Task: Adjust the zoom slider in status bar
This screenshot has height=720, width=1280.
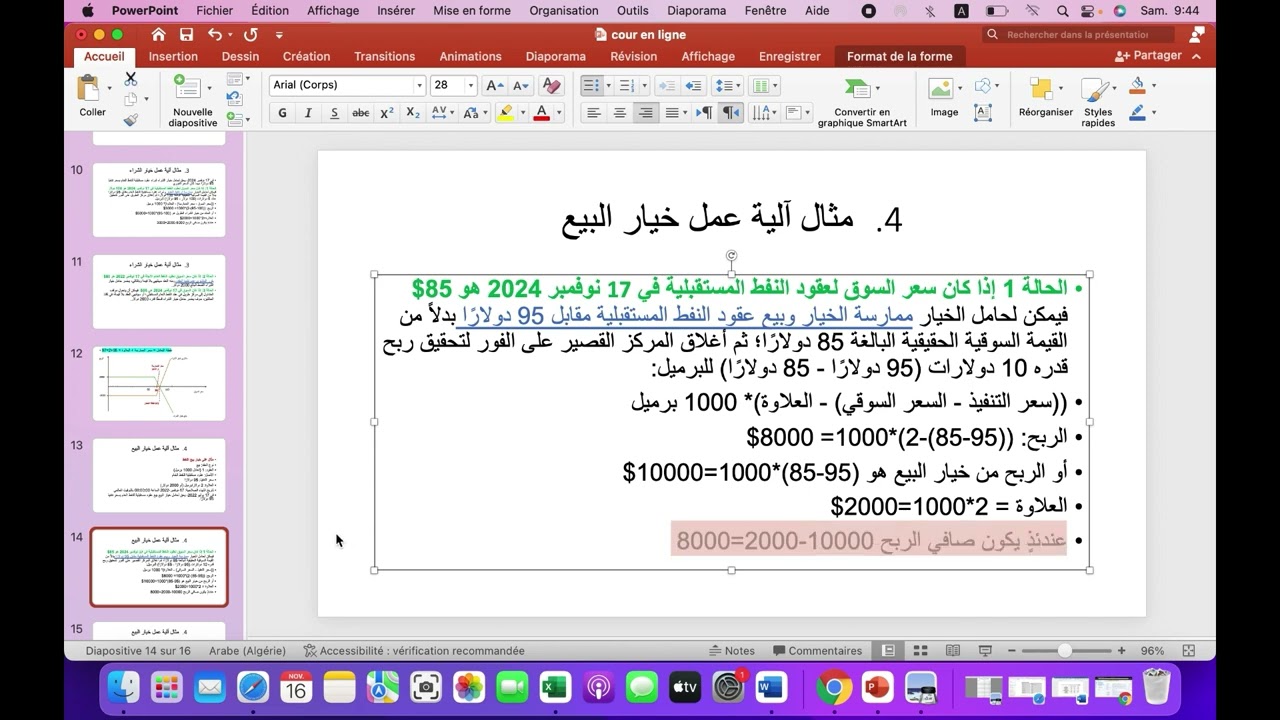Action: point(1065,651)
